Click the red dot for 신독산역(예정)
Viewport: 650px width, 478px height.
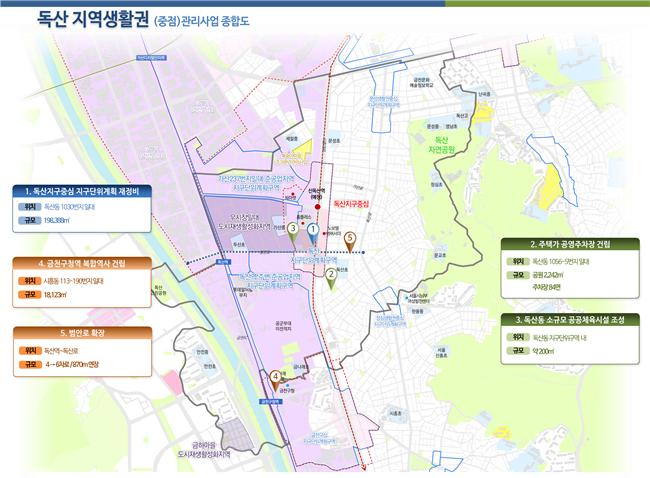pyautogui.click(x=318, y=207)
